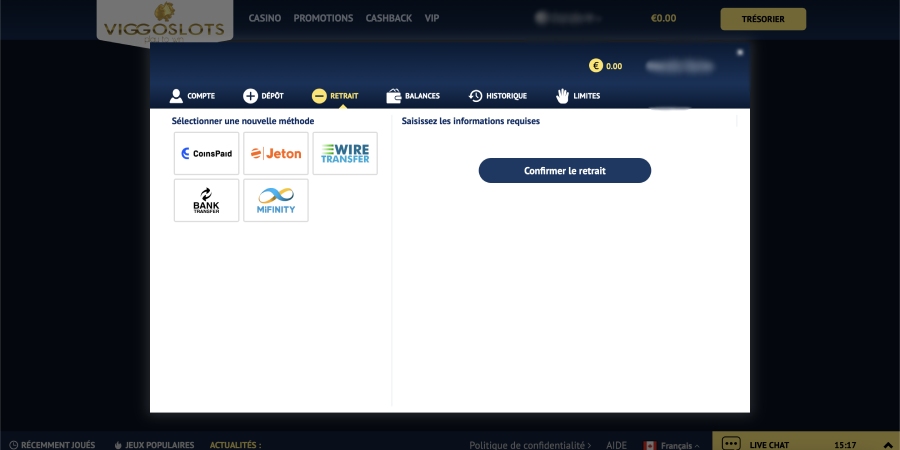Click the AIDE help link
Screen dimensions: 900x450
coord(616,444)
